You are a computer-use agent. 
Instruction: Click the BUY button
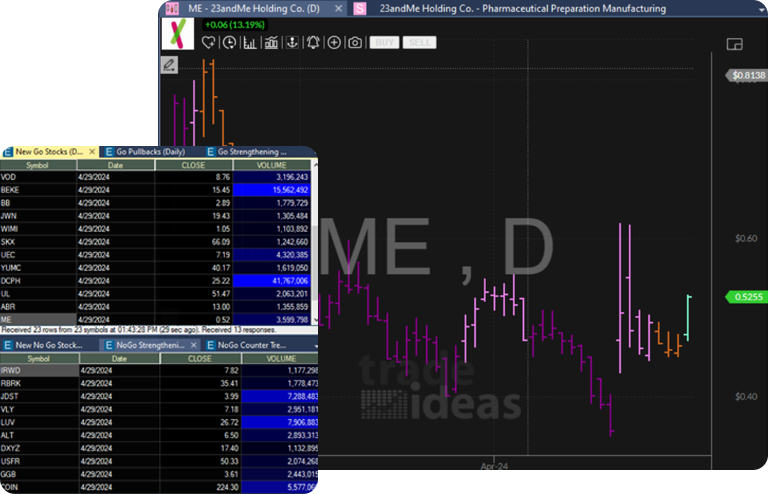pyautogui.click(x=384, y=43)
